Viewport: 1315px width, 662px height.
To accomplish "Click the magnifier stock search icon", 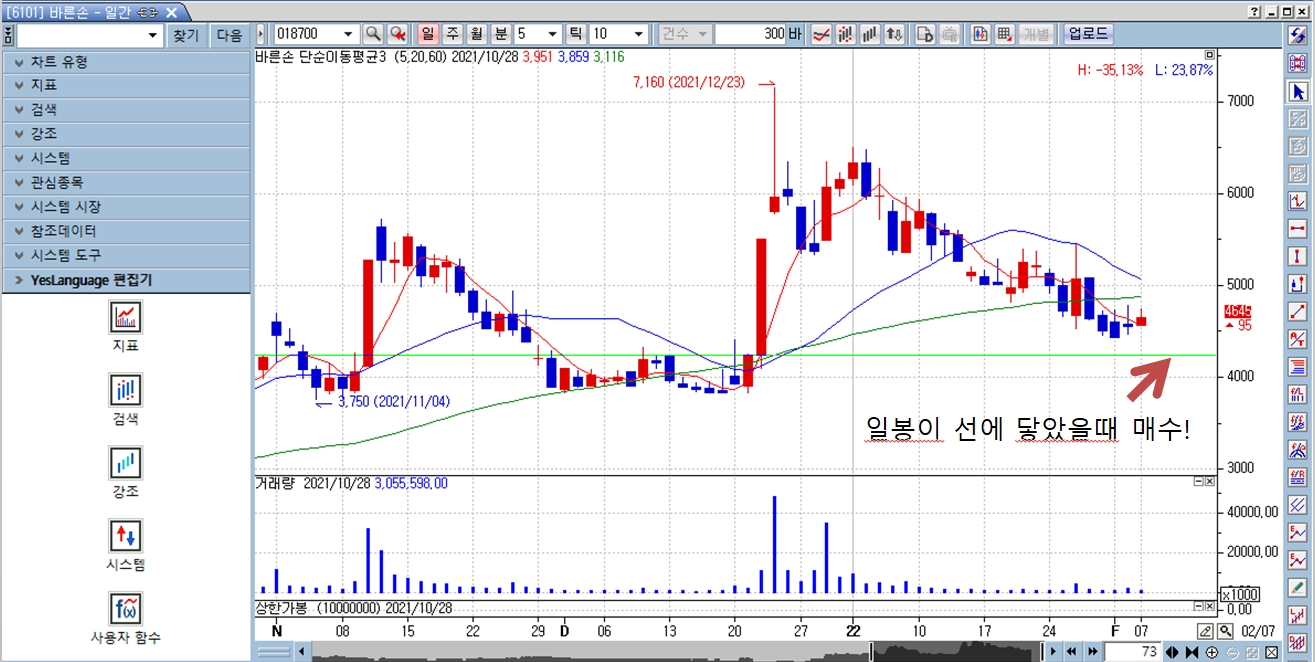I will click(x=372, y=34).
